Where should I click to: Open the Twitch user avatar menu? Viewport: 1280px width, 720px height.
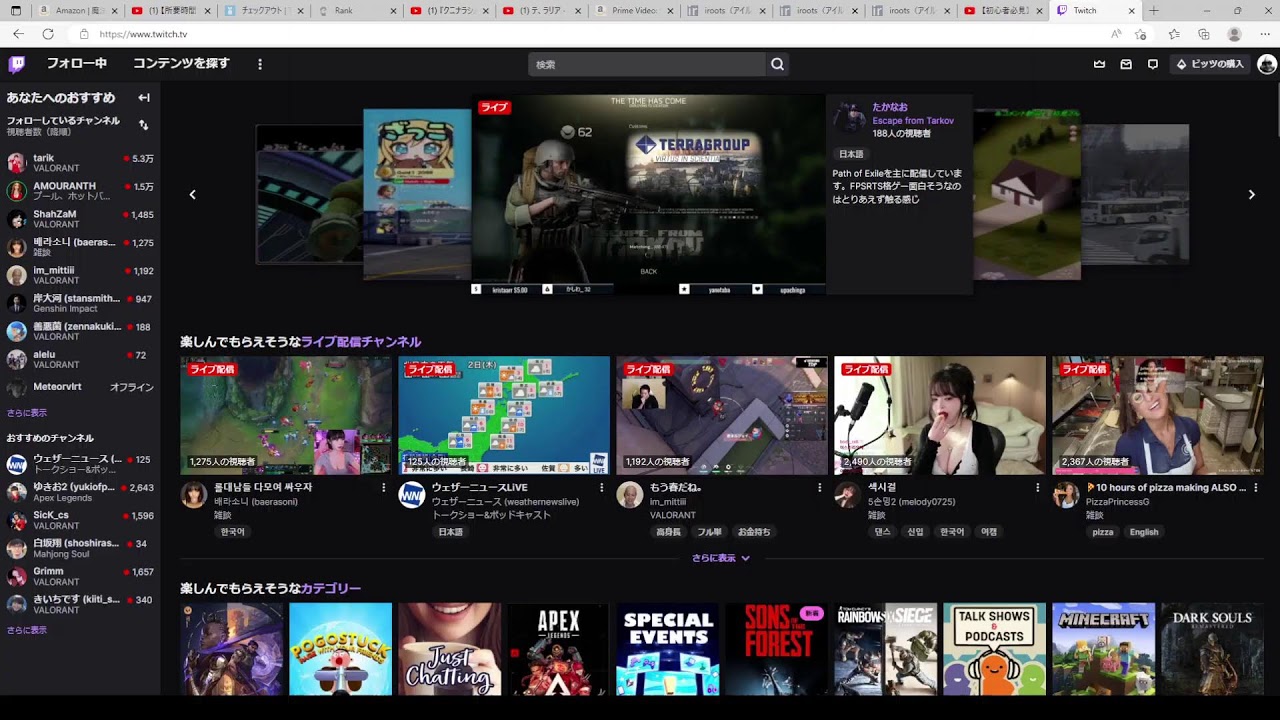click(1267, 64)
